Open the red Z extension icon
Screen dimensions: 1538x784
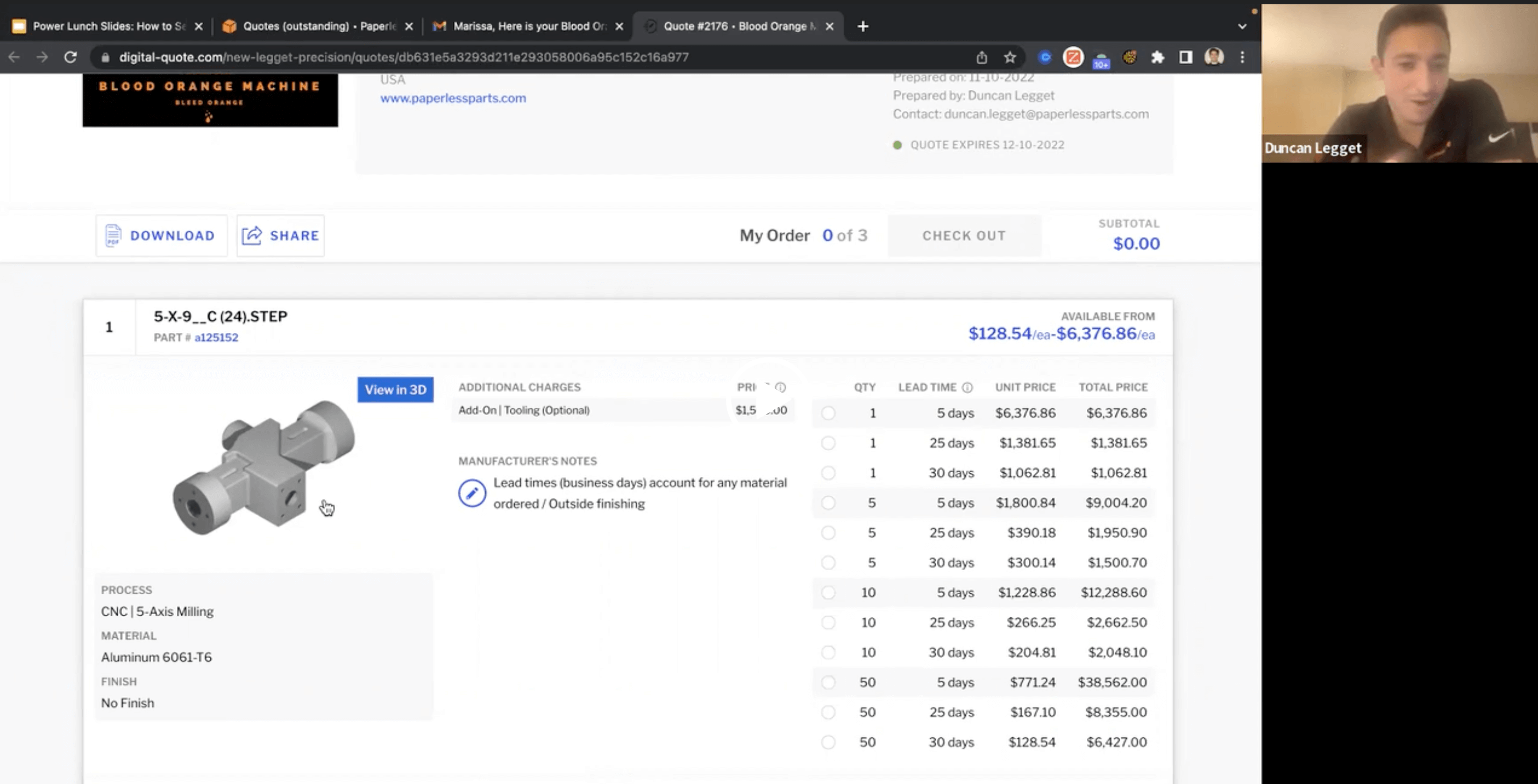pyautogui.click(x=1073, y=58)
